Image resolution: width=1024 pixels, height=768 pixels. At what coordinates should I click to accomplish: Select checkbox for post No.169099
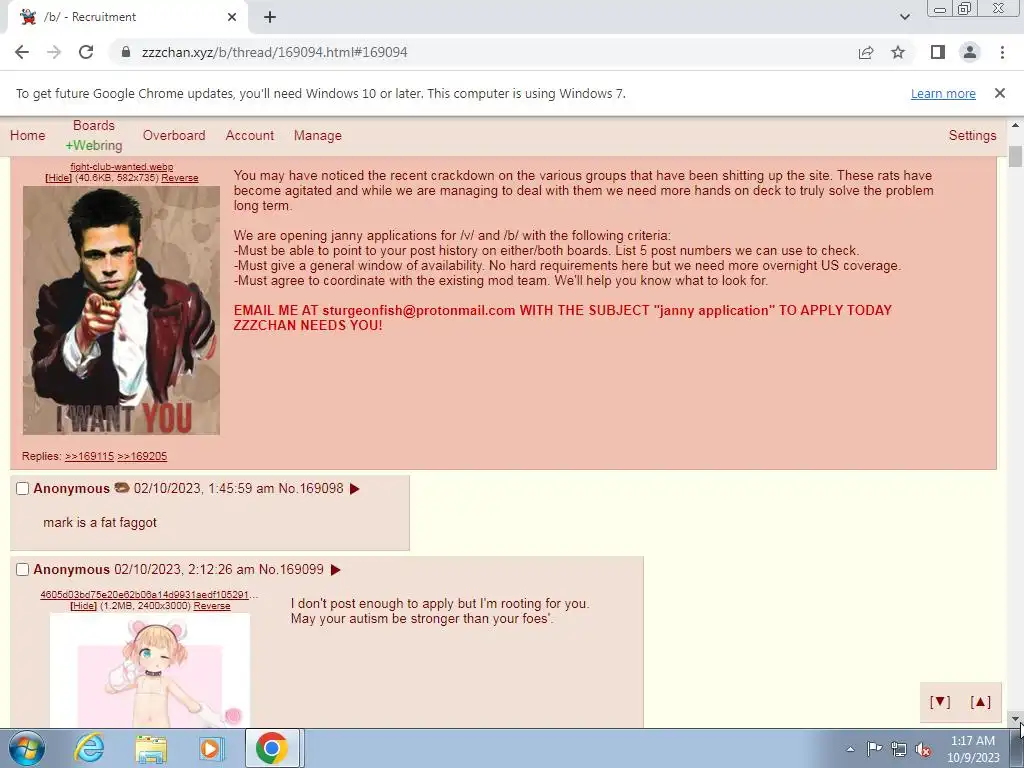(22, 569)
